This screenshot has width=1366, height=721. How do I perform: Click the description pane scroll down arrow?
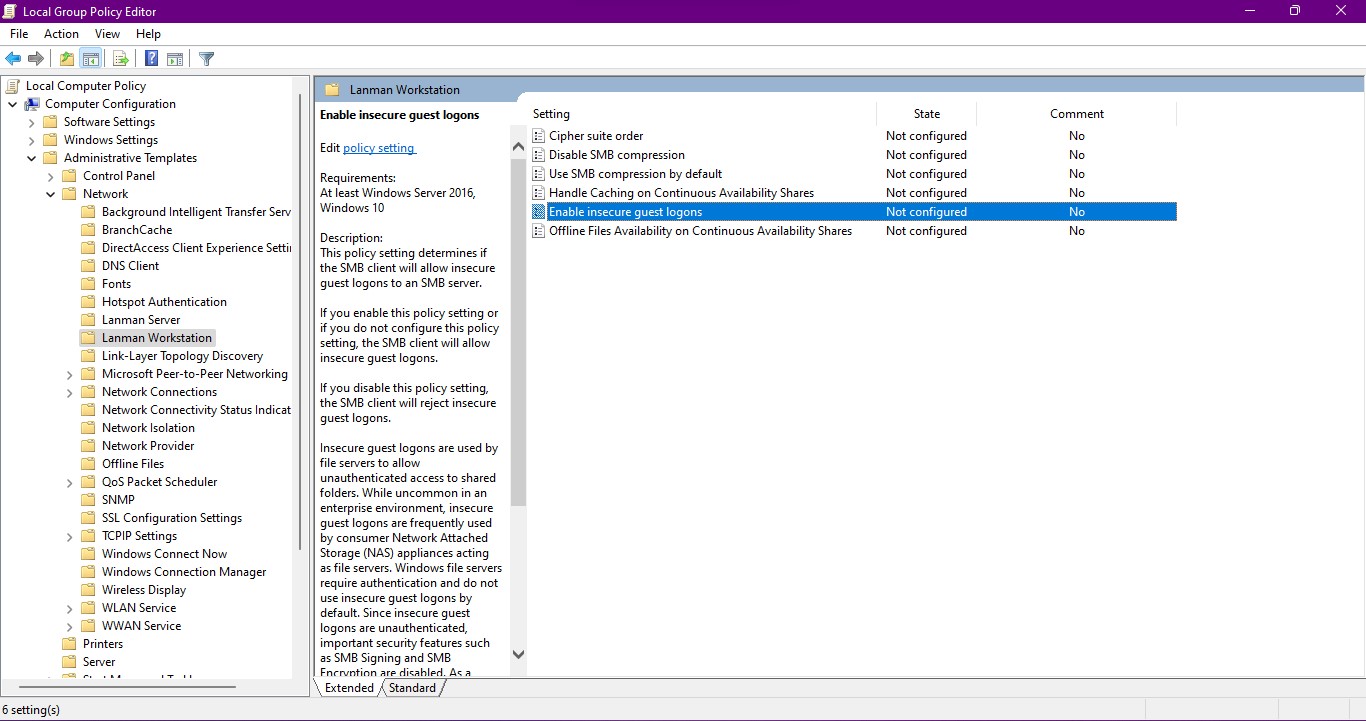tap(518, 654)
